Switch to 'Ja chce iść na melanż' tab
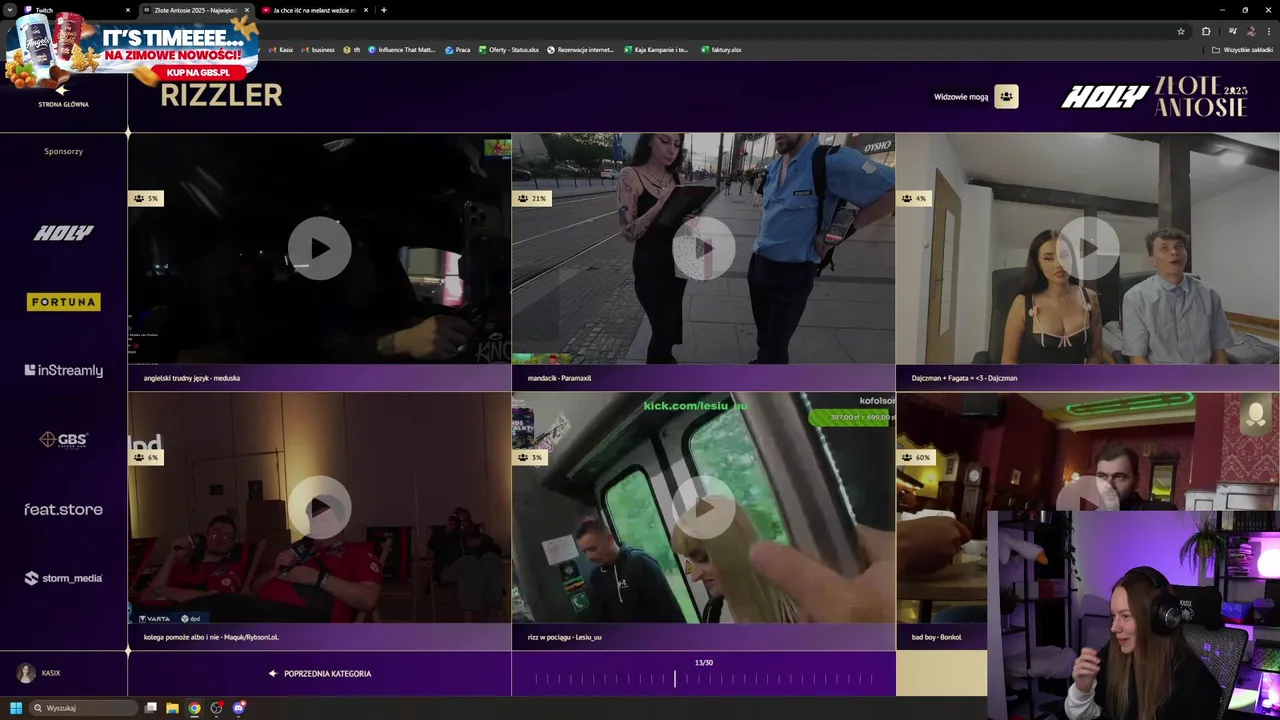The height and width of the screenshot is (720, 1280). coord(314,10)
